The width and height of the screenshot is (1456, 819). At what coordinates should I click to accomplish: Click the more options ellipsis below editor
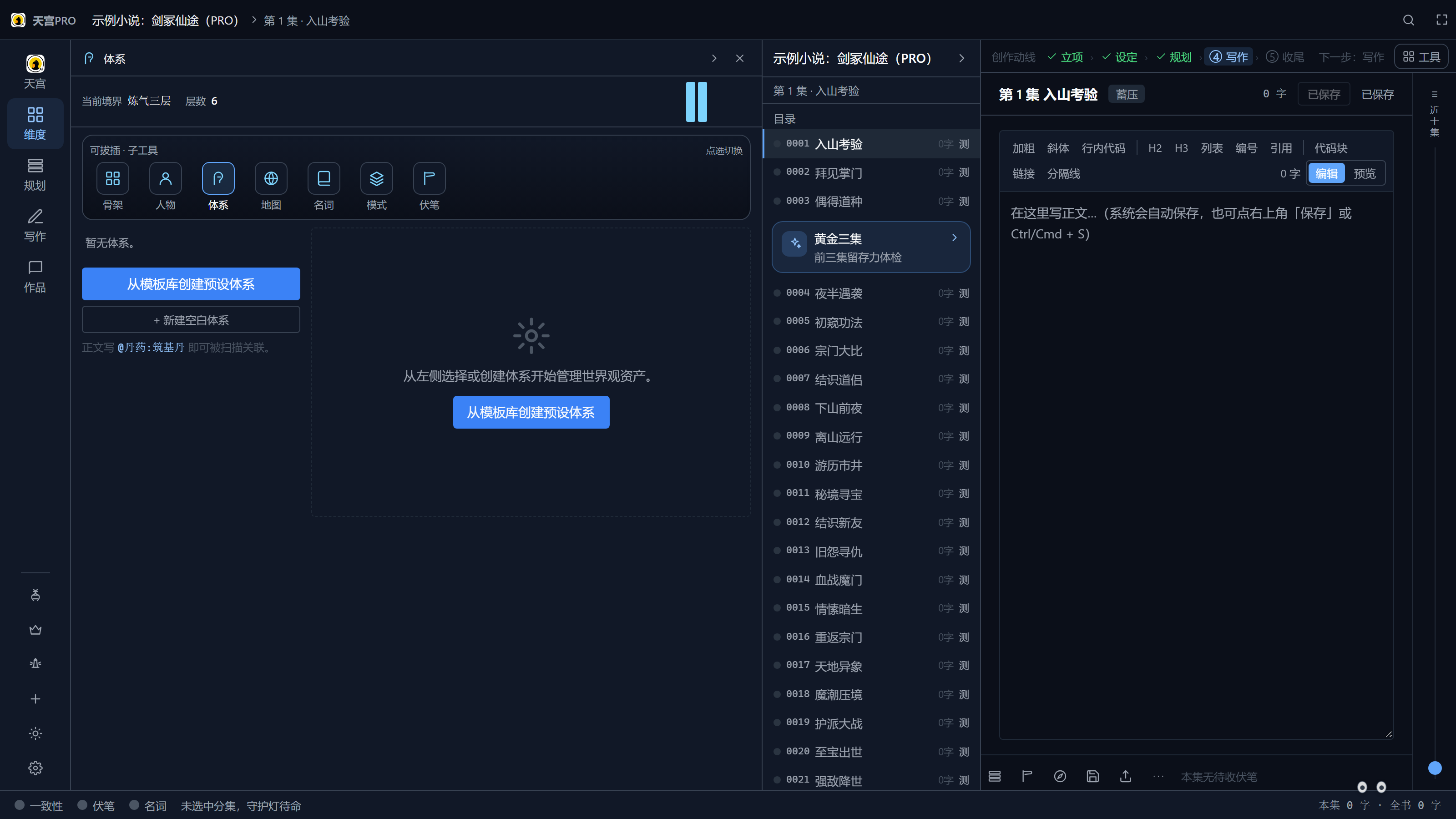[x=1158, y=777]
